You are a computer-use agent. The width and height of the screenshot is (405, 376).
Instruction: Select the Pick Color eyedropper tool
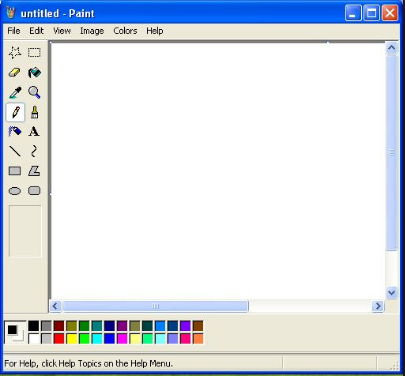tap(15, 92)
